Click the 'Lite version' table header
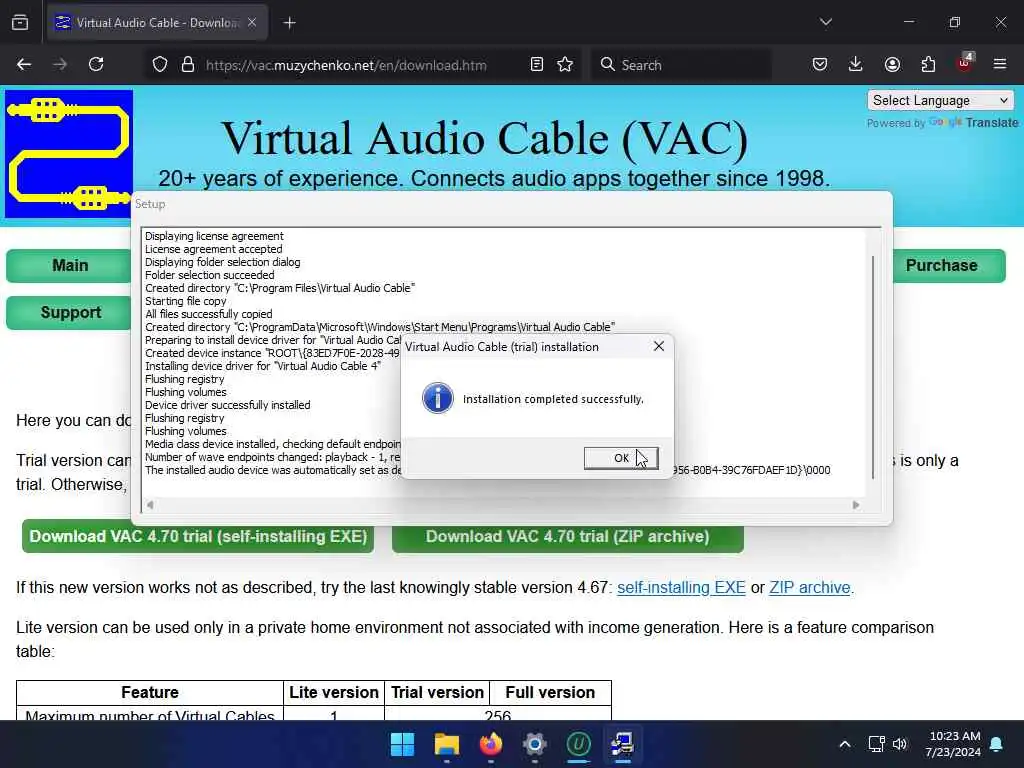1024x768 pixels. point(334,692)
